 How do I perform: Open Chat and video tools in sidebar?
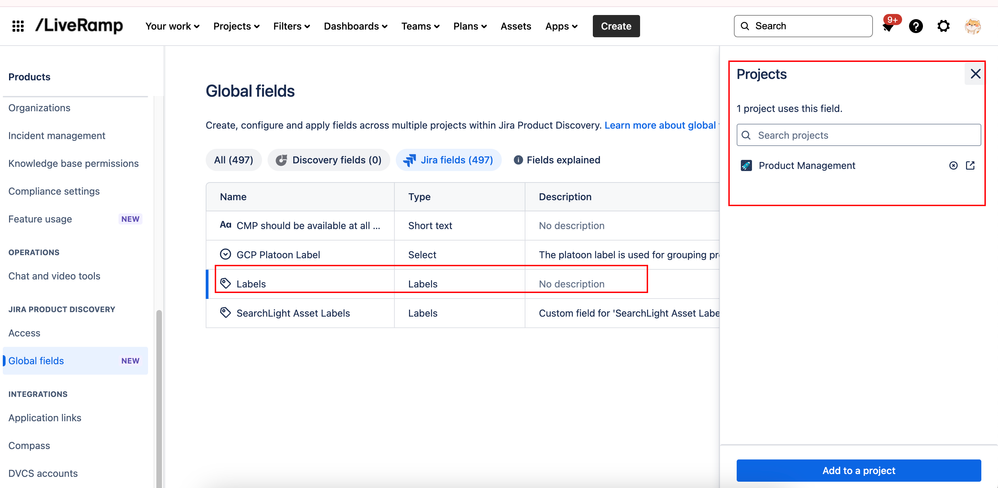[x=54, y=276]
